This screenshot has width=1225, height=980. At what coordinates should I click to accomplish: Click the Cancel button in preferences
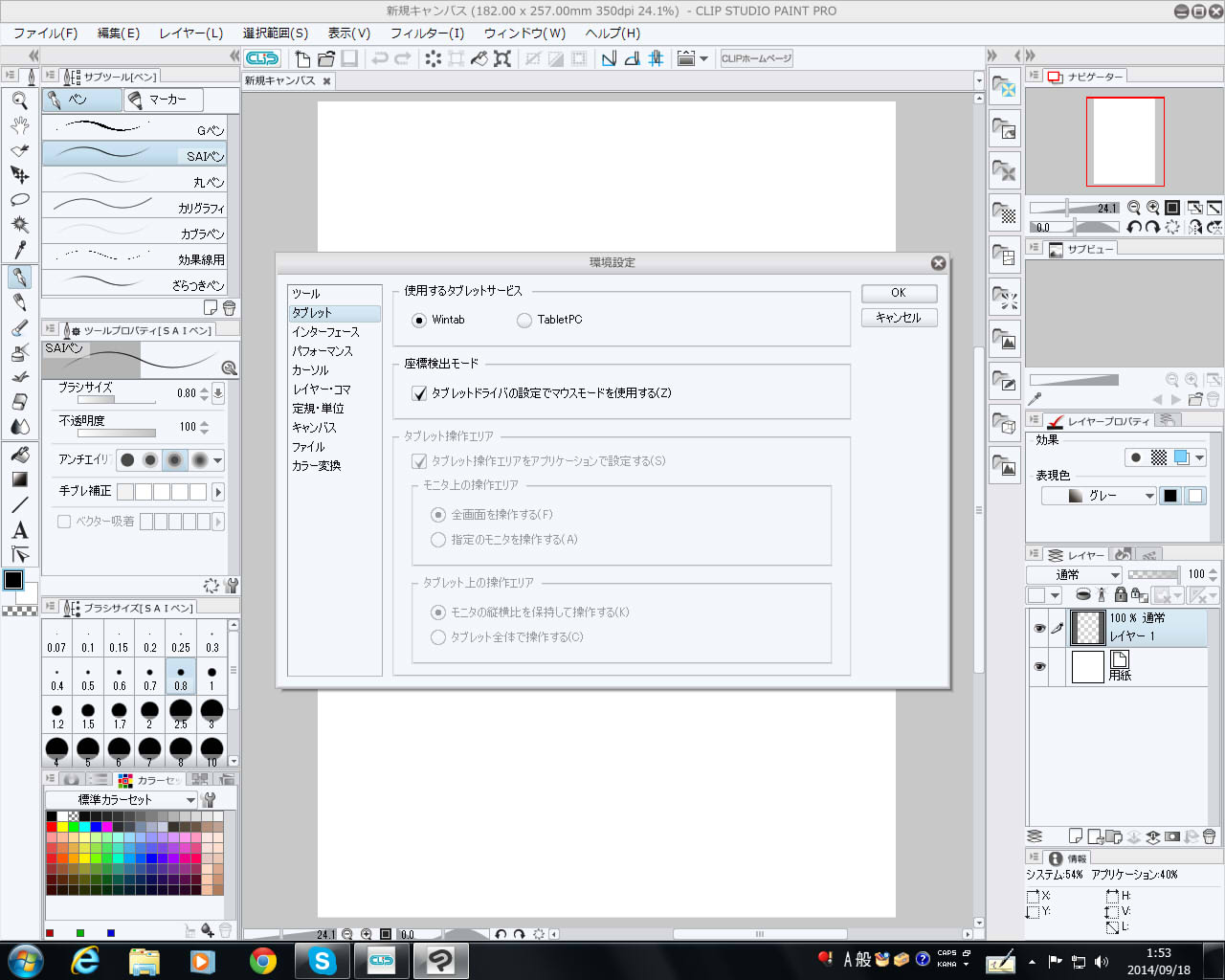898,318
